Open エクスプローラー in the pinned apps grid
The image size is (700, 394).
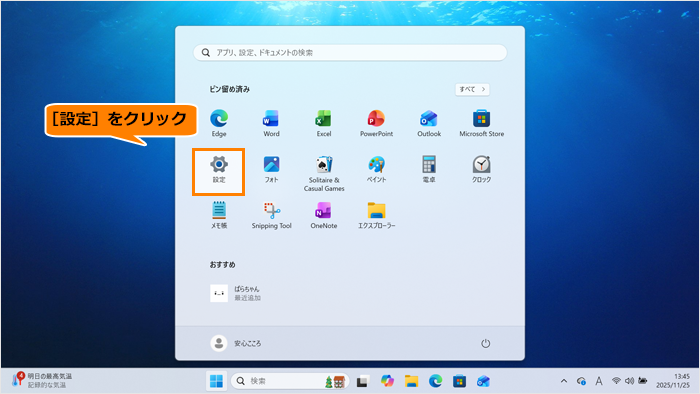[376, 215]
